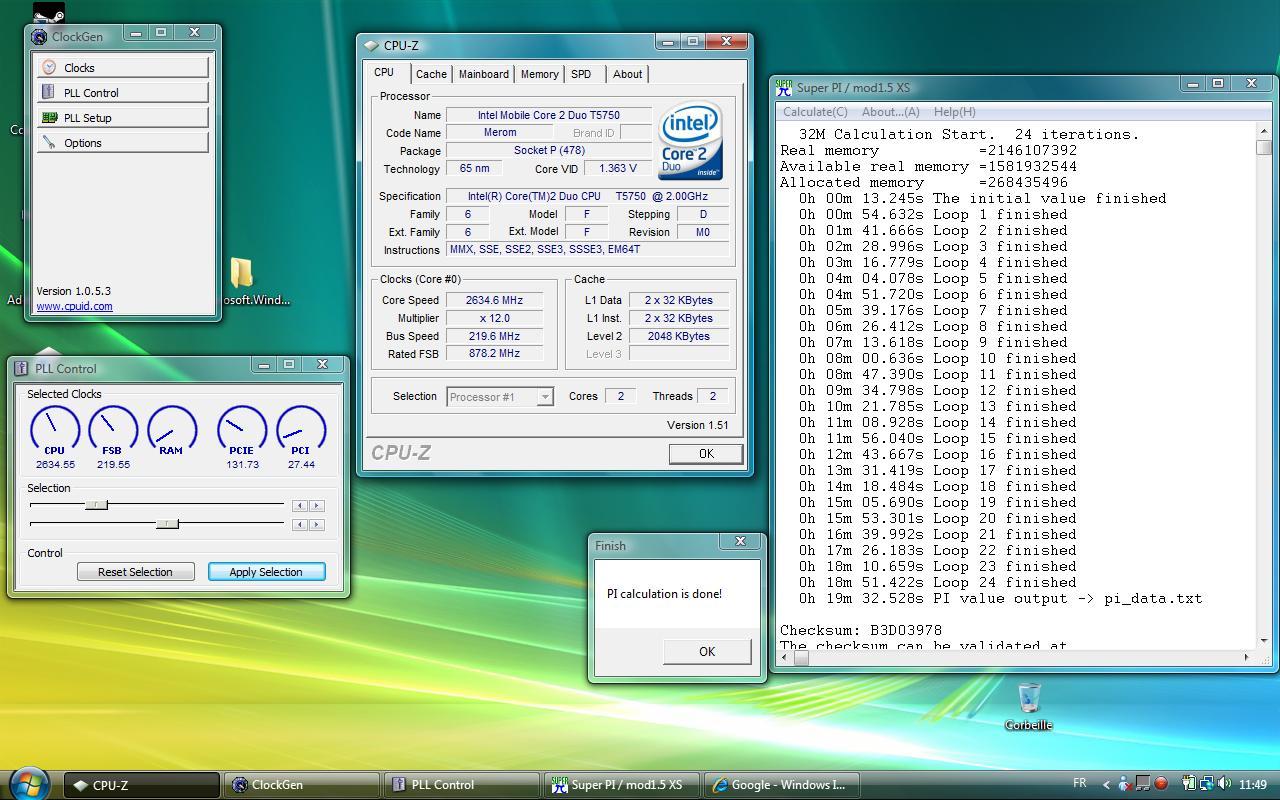This screenshot has width=1280, height=800.
Task: Click the Super PI scroll down arrow
Action: coord(1264,641)
